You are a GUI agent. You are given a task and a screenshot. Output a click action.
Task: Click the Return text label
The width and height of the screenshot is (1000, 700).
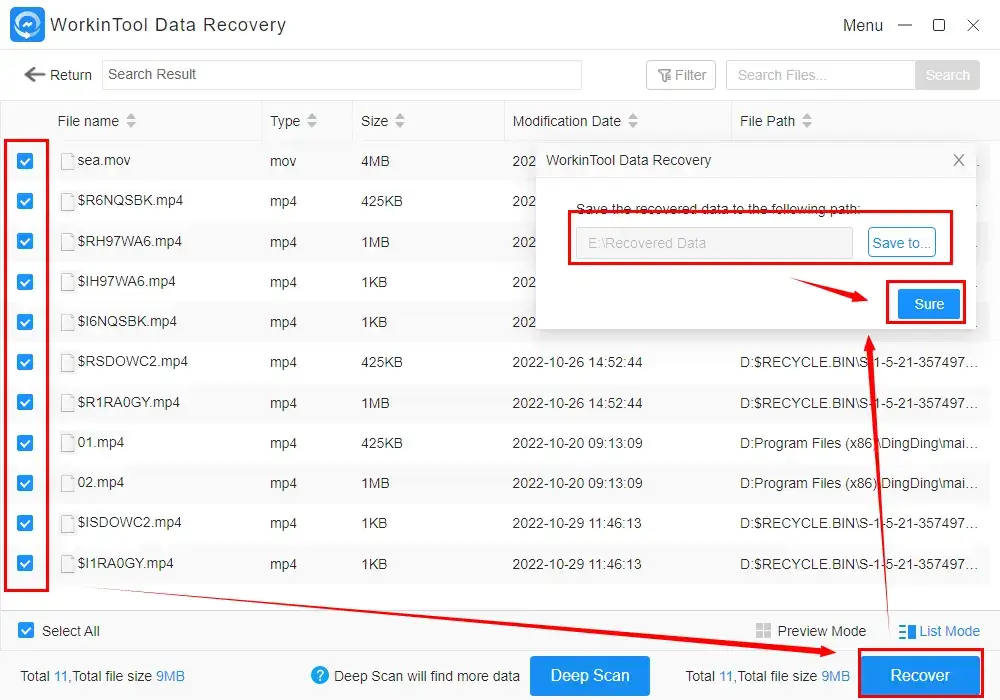pos(71,75)
